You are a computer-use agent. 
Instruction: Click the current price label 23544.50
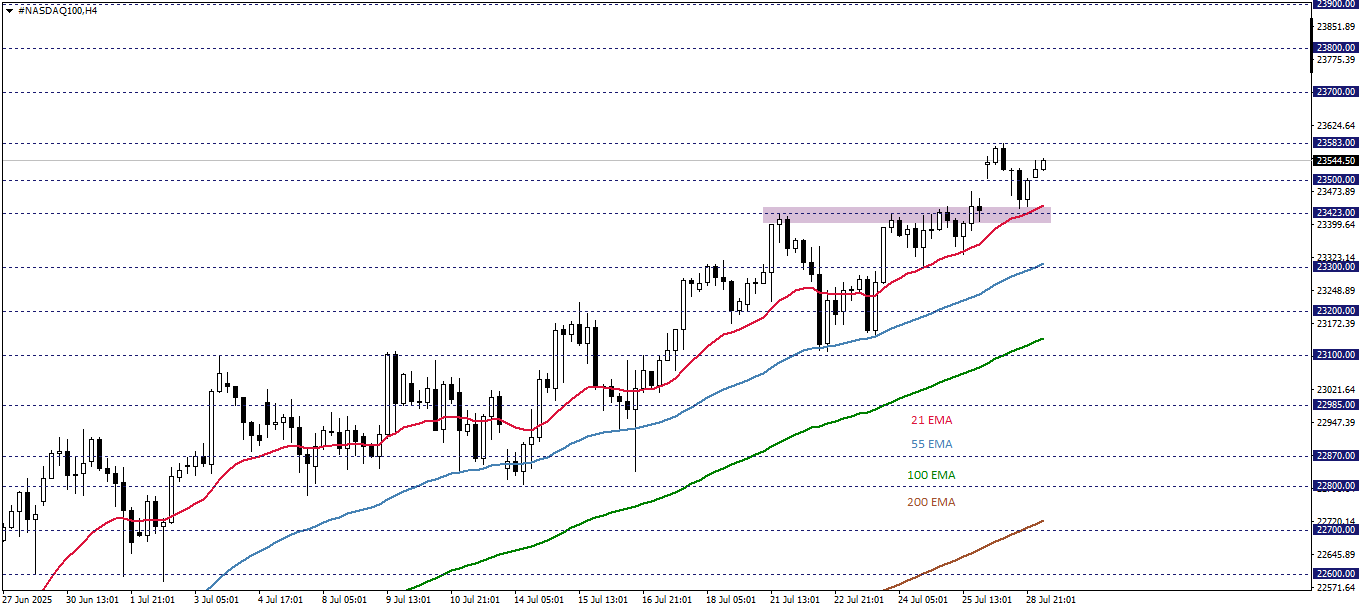pos(1336,161)
